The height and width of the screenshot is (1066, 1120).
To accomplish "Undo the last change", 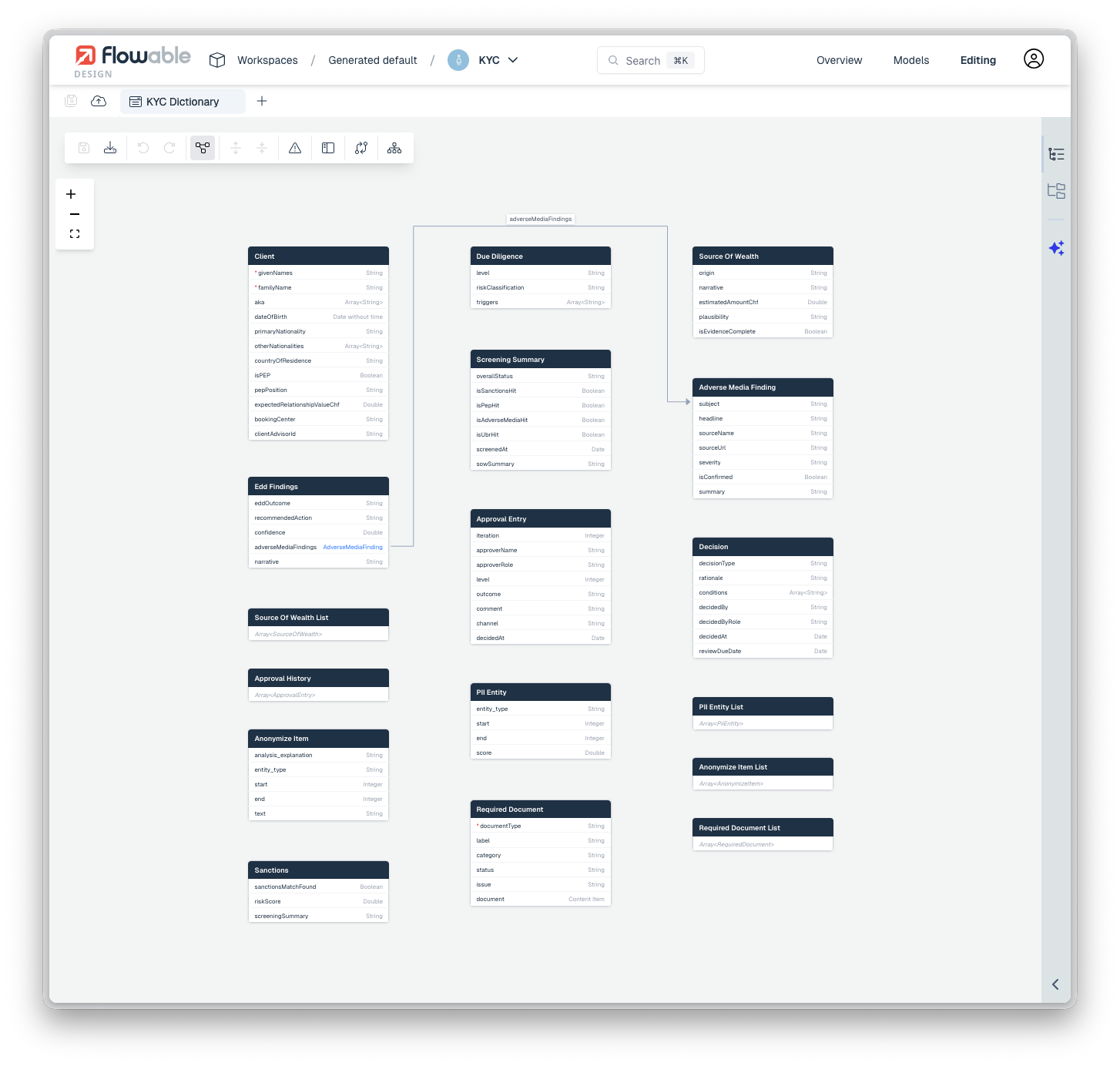I will coord(143,148).
